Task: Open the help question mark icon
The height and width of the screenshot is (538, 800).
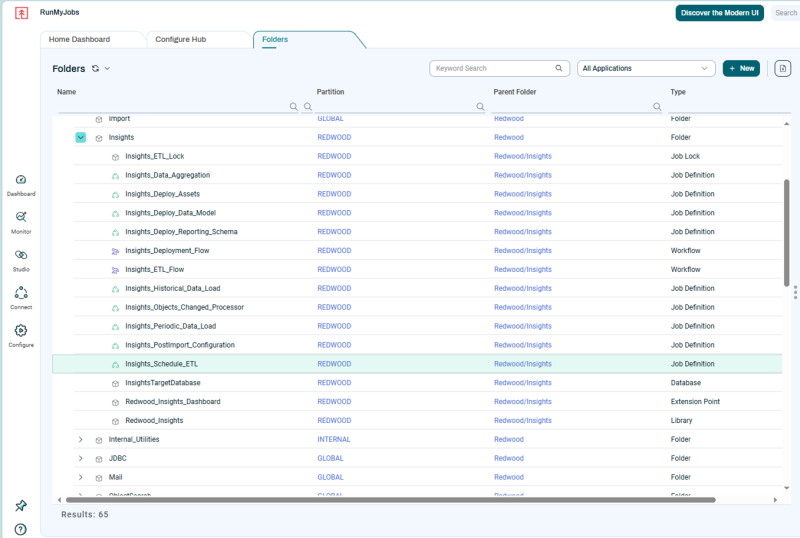Action: [21, 529]
